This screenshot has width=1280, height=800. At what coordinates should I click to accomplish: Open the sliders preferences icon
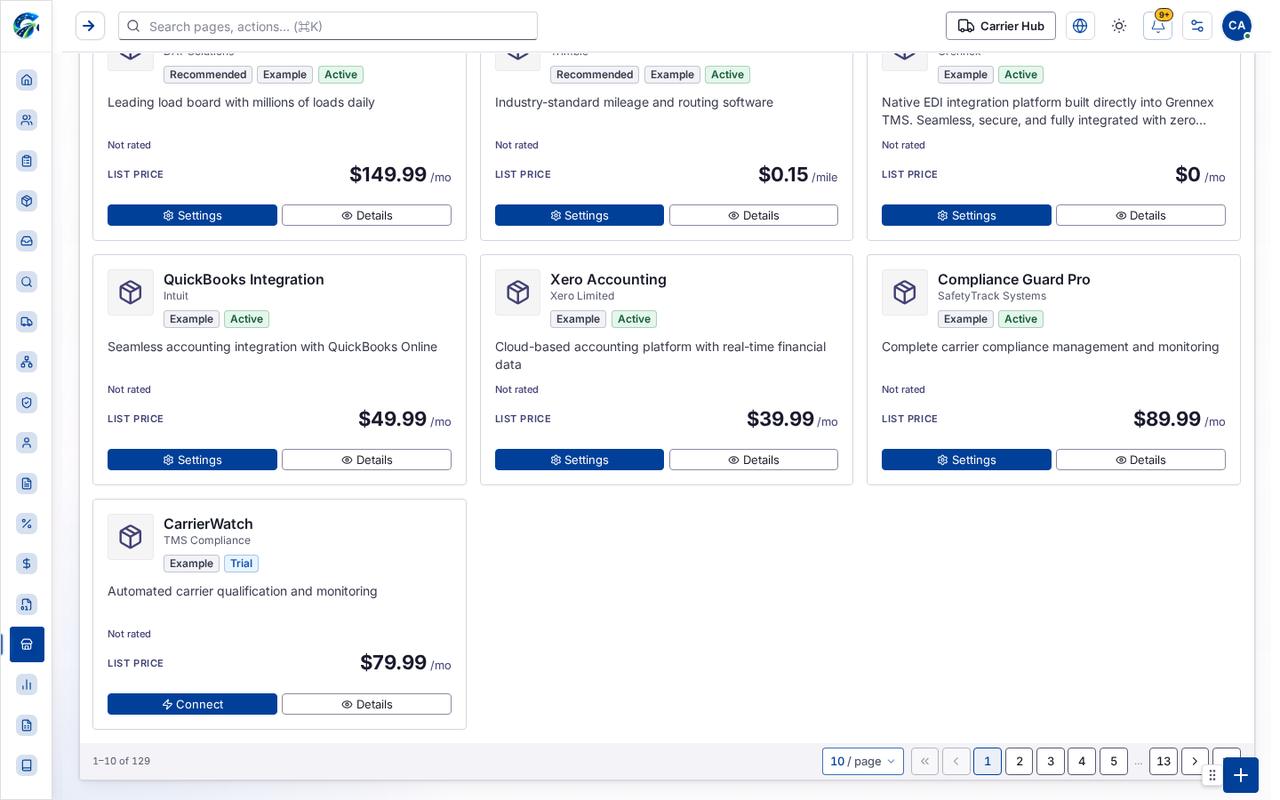click(x=1197, y=26)
